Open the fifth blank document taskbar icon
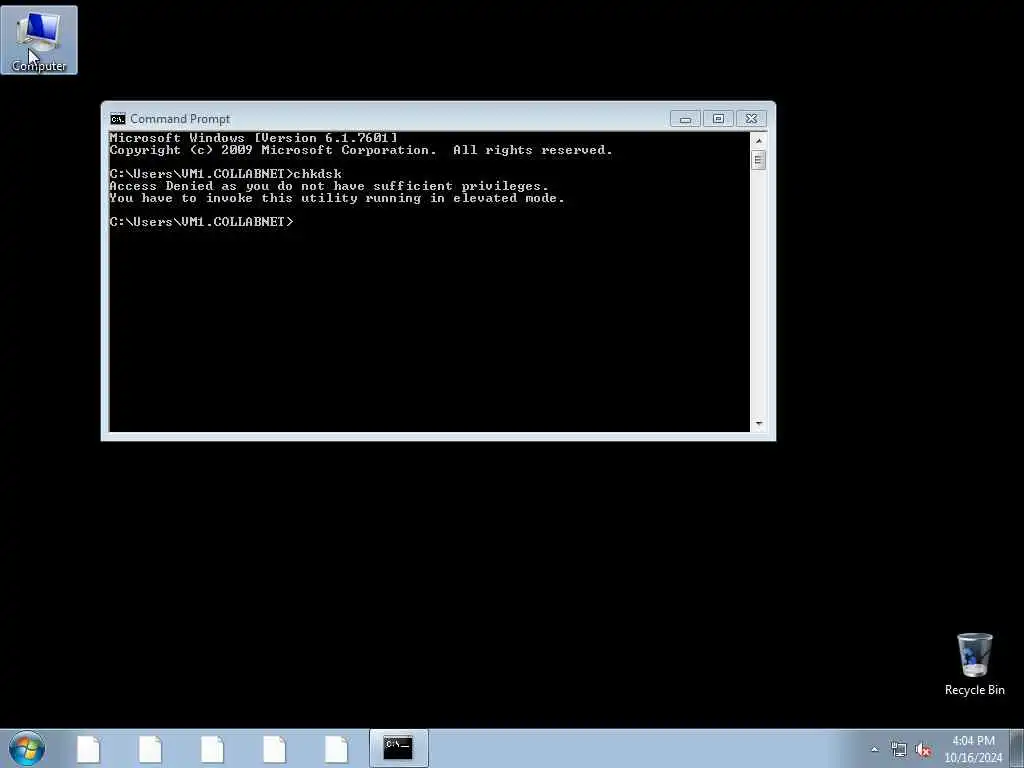This screenshot has width=1024, height=768. pyautogui.click(x=336, y=749)
